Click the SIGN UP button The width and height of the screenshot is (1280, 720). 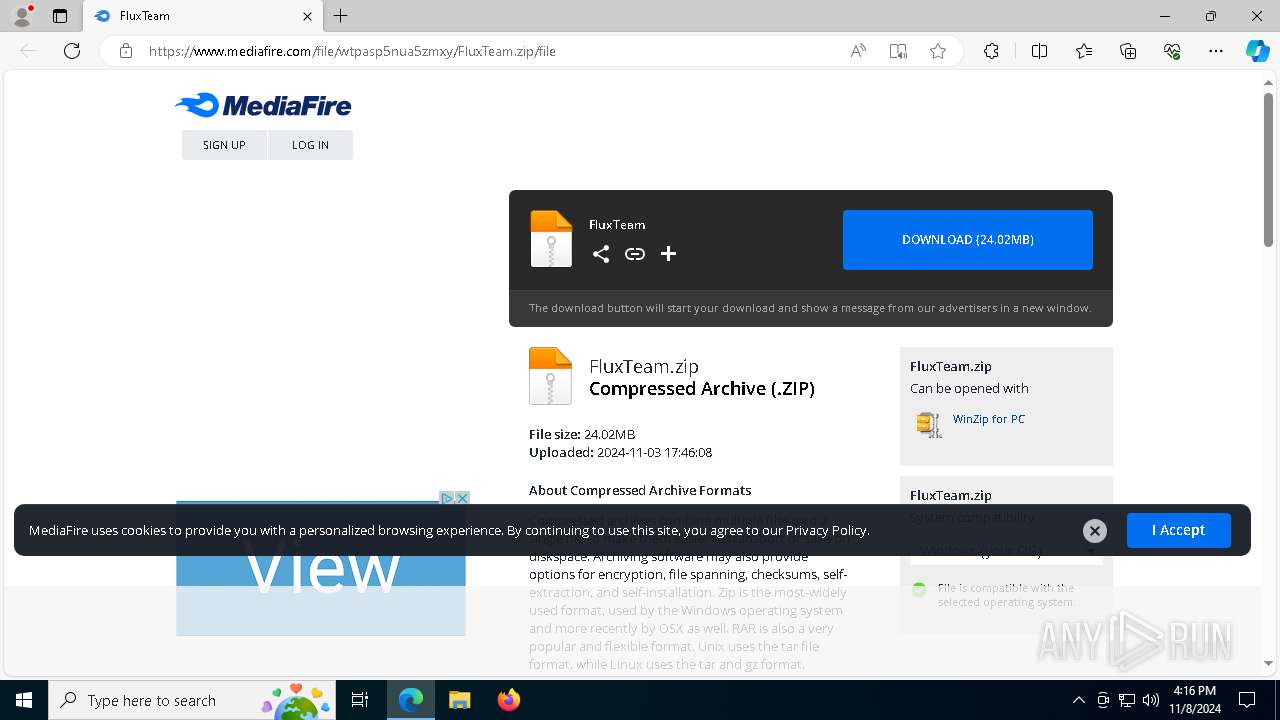coord(224,145)
